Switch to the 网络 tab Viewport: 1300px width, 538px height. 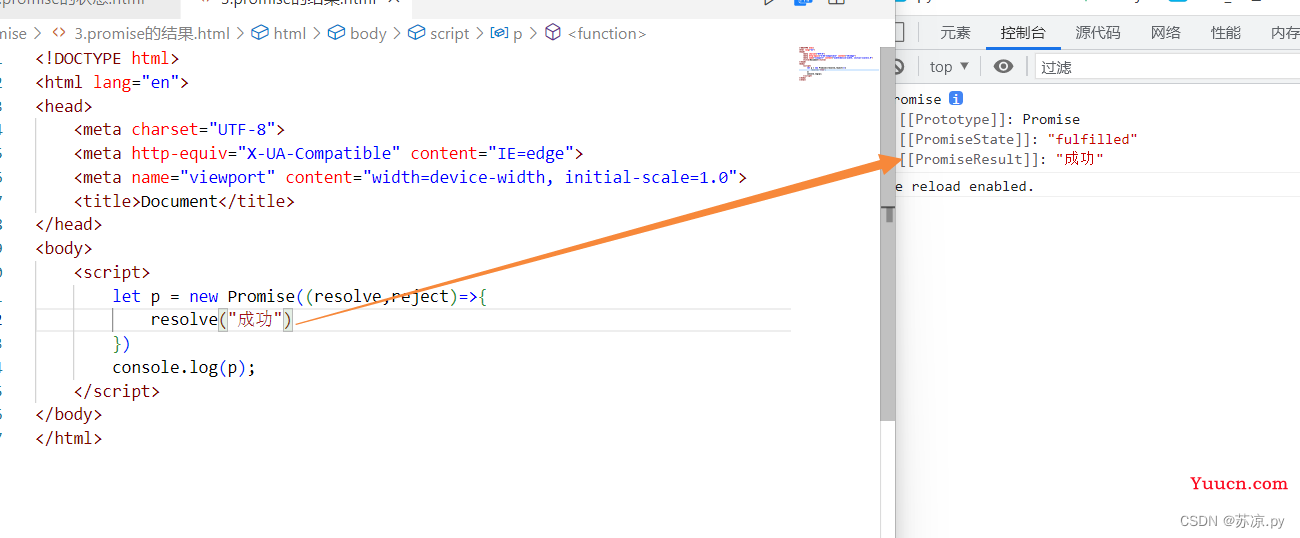click(1166, 32)
